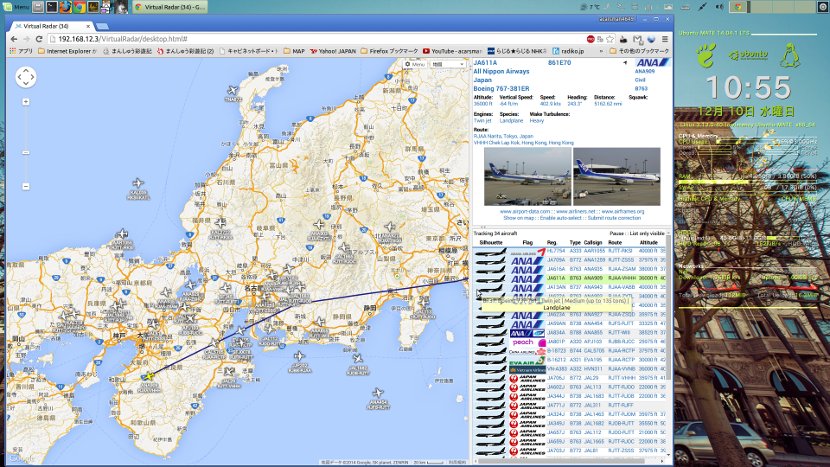
Task: Open the Yahoo! JAPAN bookmark
Action: [333, 51]
